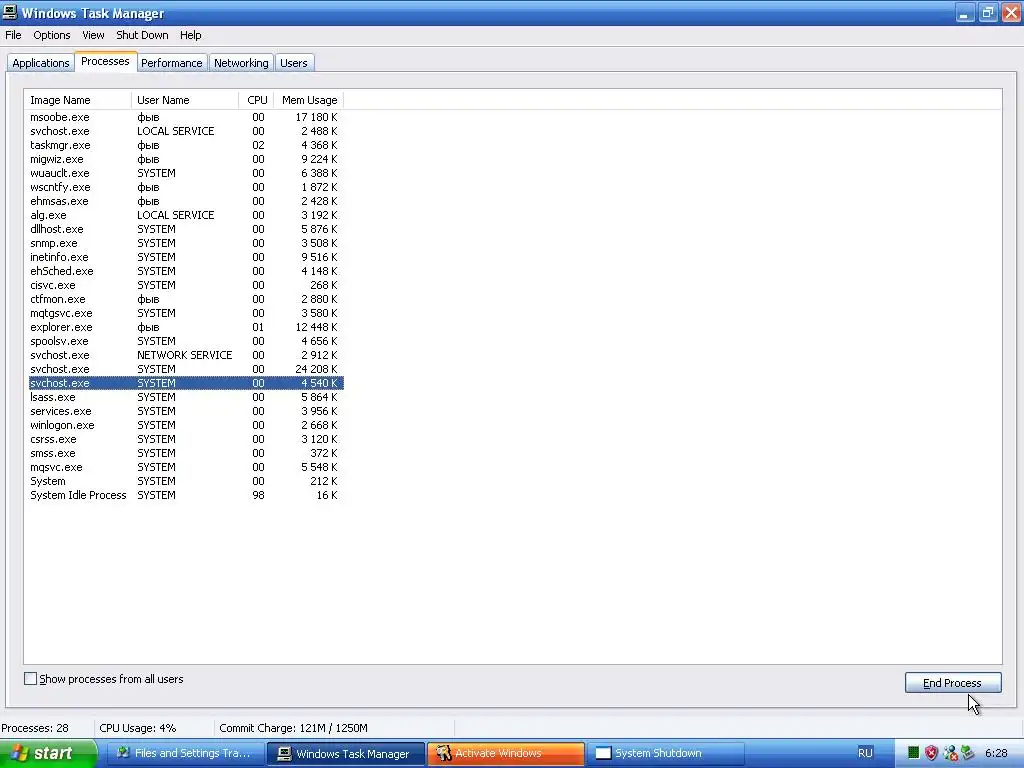Select the ehmsas.exe process
1024x768 pixels.
coord(185,201)
